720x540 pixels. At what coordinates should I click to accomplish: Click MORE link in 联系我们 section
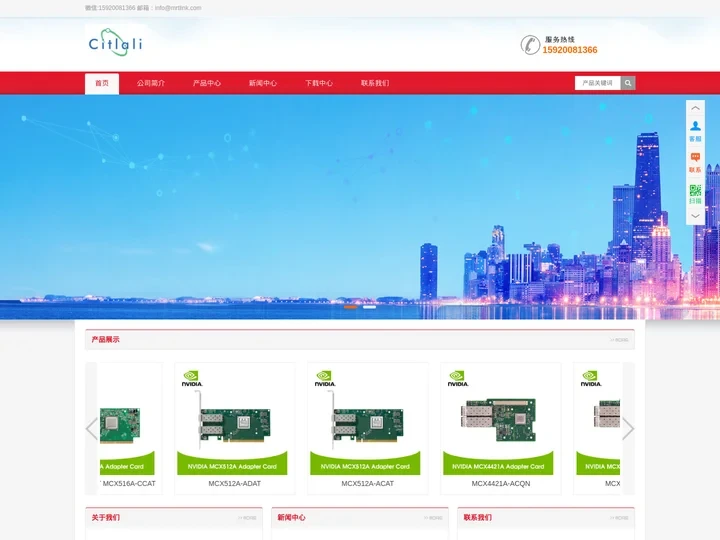pyautogui.click(x=619, y=518)
